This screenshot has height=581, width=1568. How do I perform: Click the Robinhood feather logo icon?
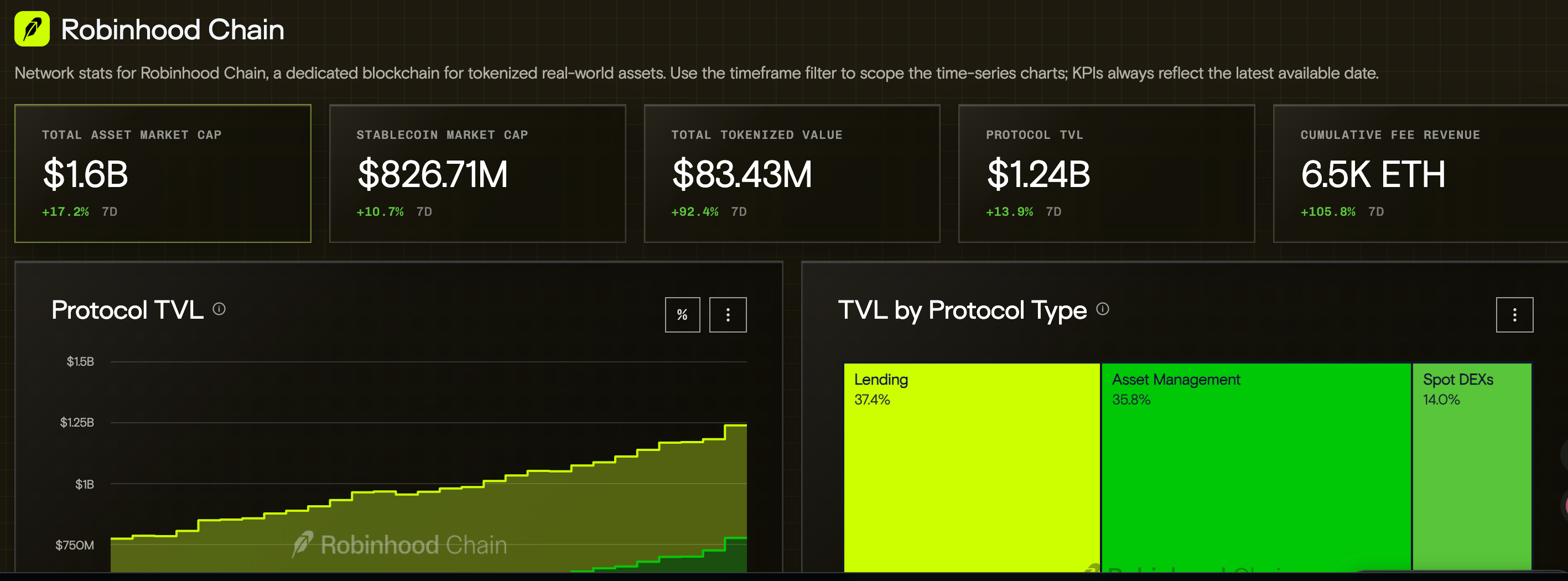(x=32, y=29)
